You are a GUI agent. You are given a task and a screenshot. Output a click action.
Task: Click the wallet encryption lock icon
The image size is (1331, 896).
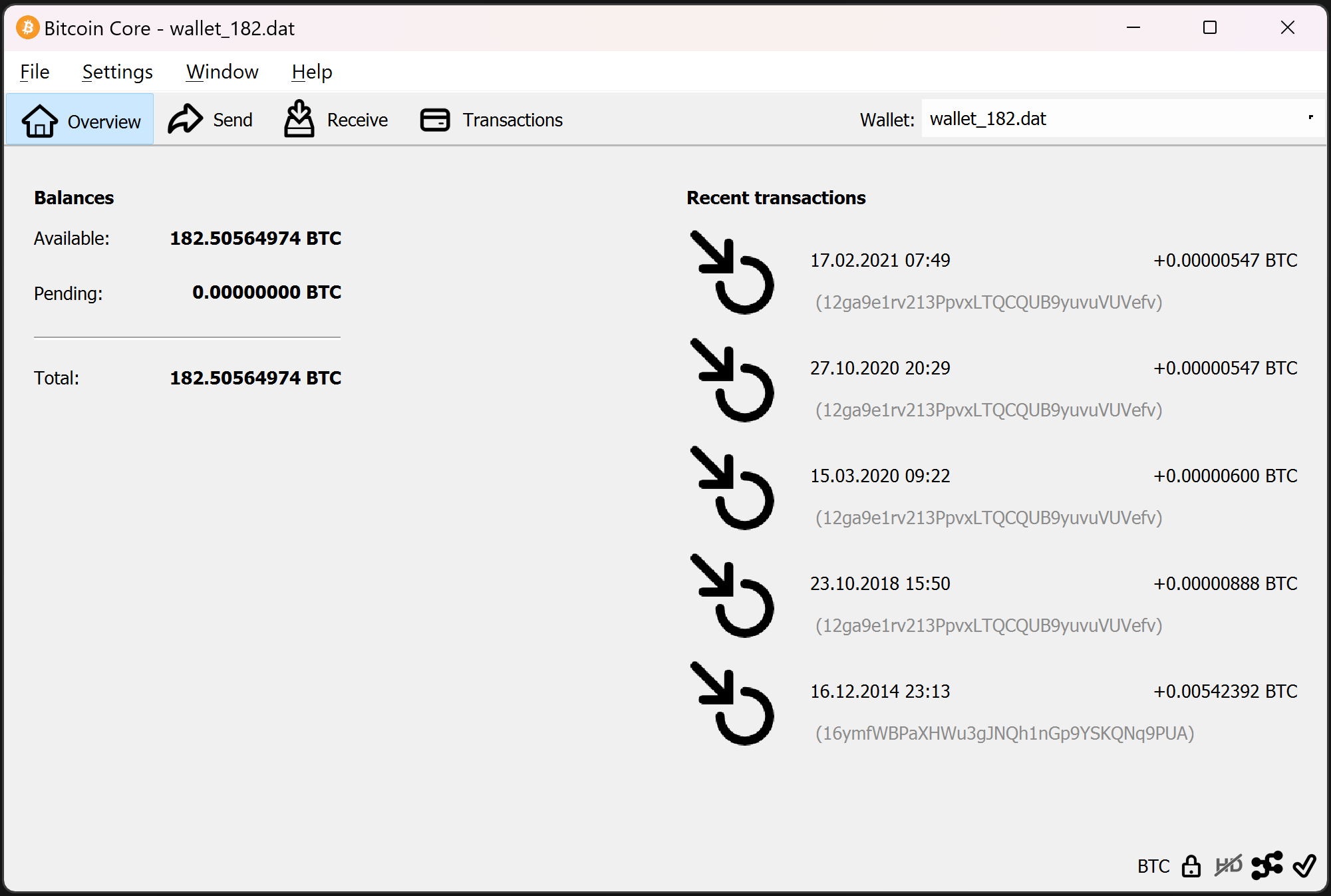[x=1191, y=866]
